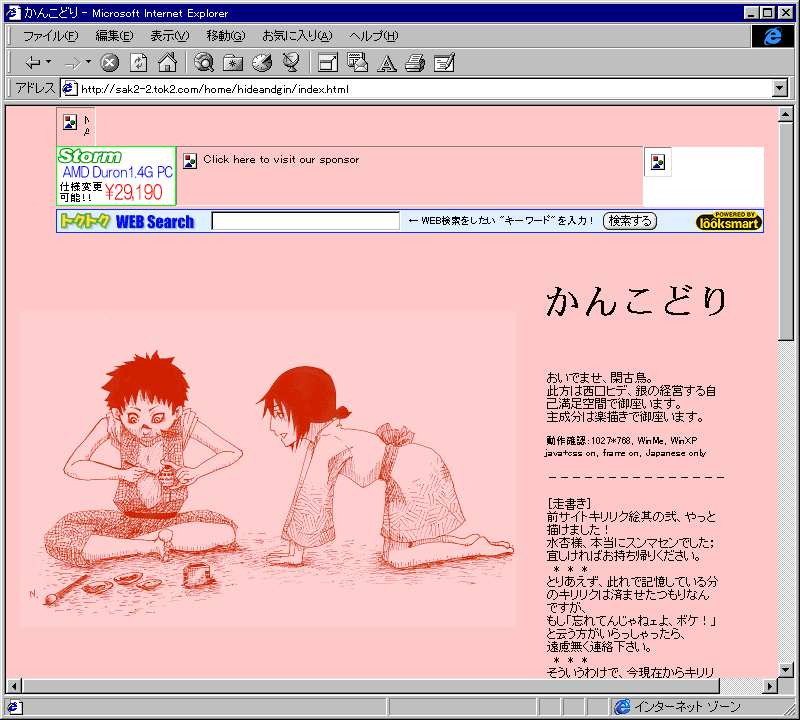Click the line starting "動作確認"
The width and height of the screenshot is (800, 720).
click(x=621, y=440)
